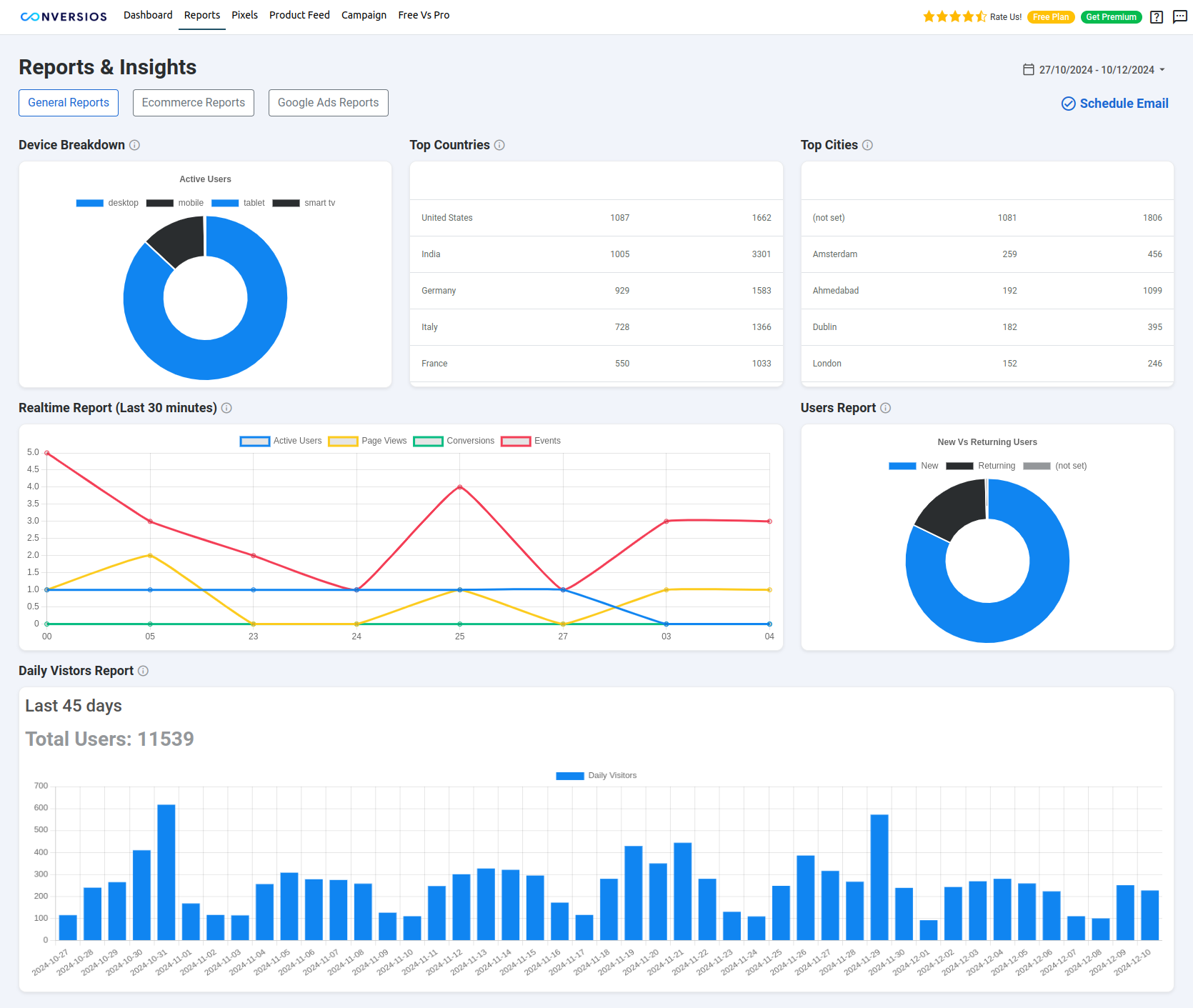
Task: Open the Product Feed menu
Action: point(299,15)
